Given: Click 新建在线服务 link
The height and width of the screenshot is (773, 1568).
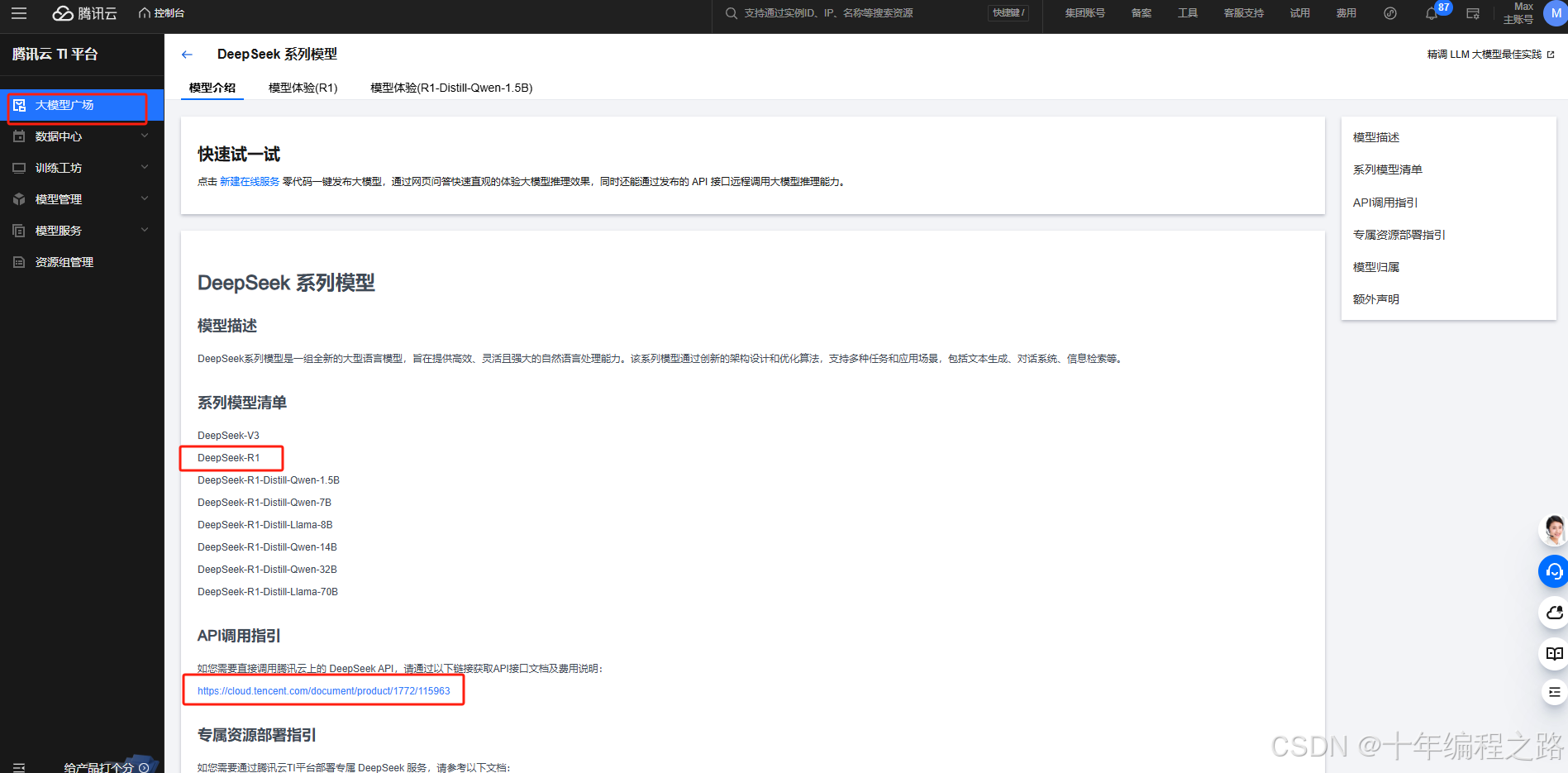Looking at the screenshot, I should (250, 182).
